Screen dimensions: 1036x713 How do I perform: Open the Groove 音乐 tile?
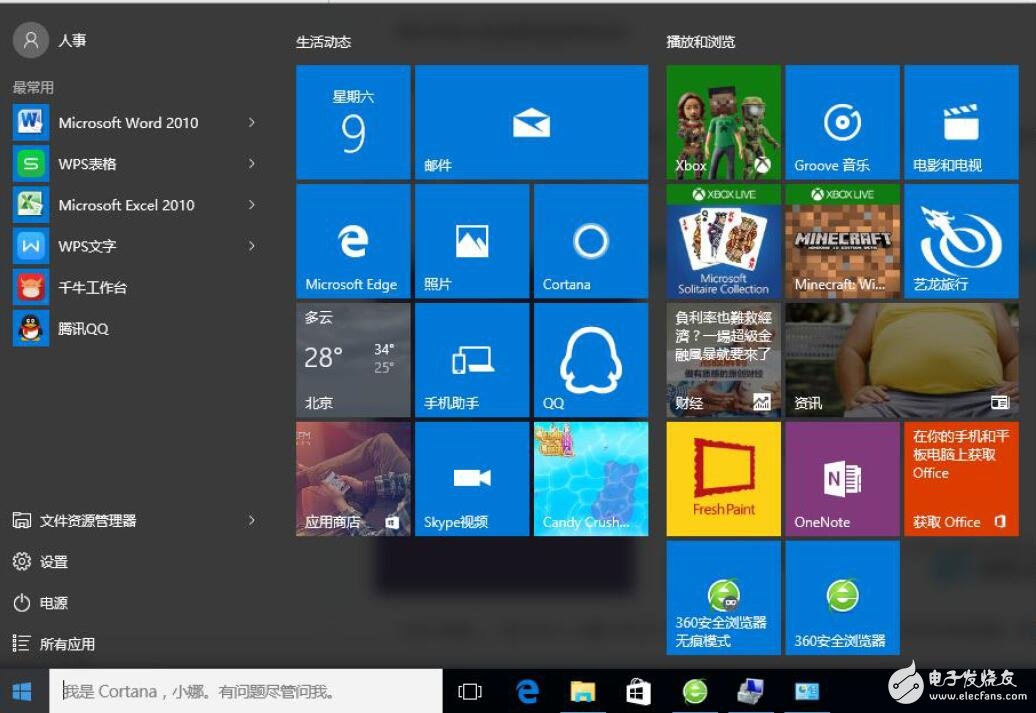[842, 123]
